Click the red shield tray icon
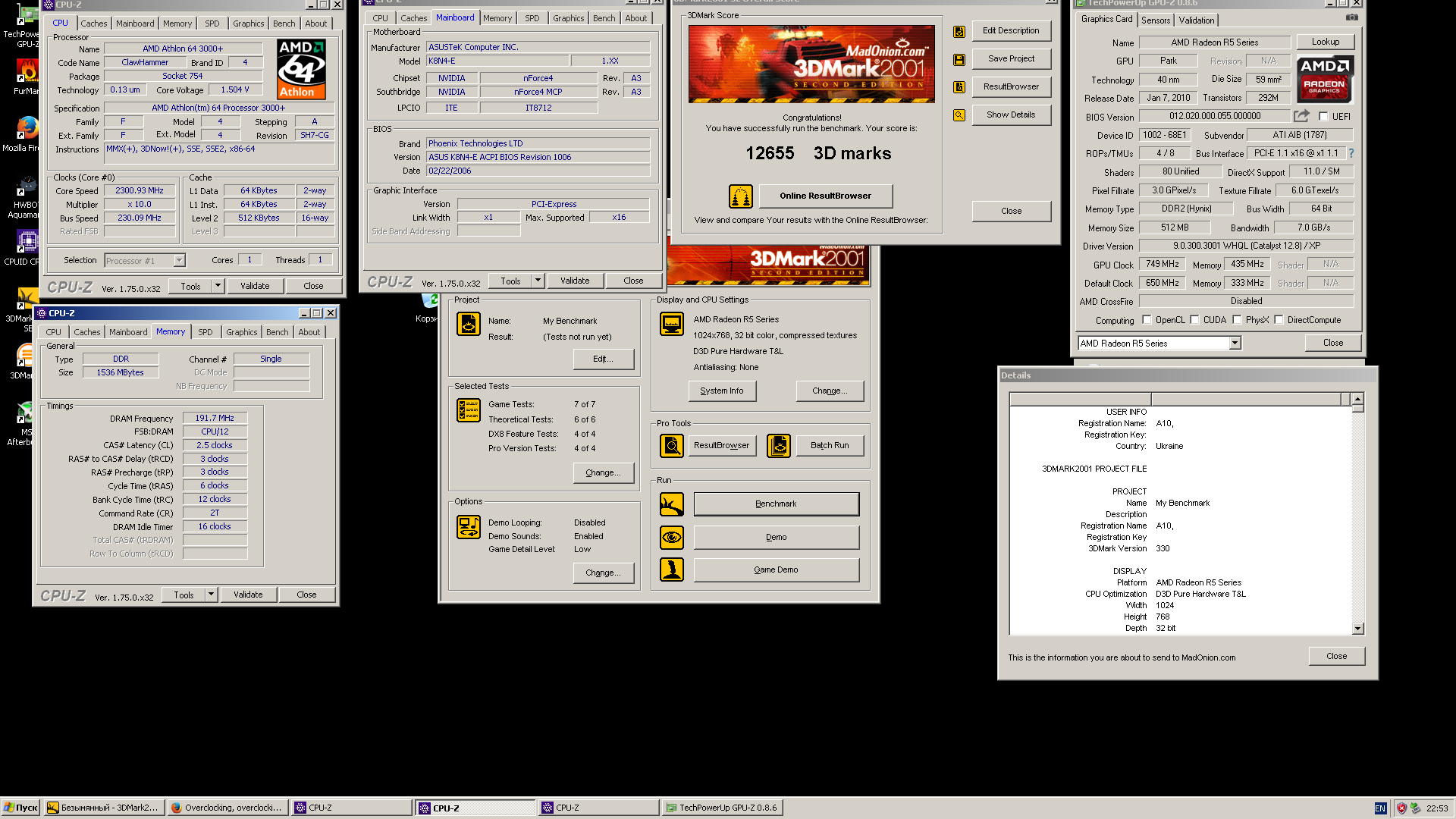This screenshot has height=819, width=1456. coord(1401,808)
